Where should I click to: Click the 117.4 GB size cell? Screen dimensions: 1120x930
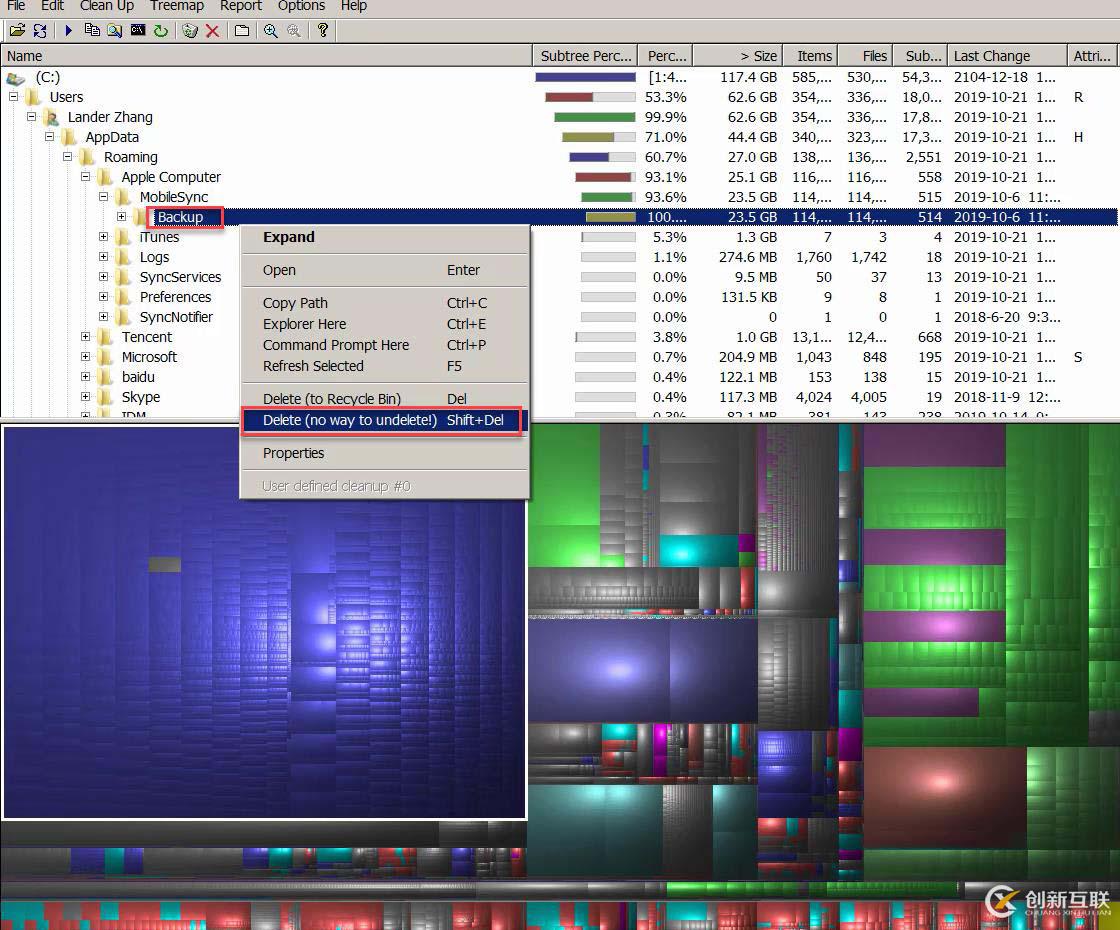(x=748, y=77)
